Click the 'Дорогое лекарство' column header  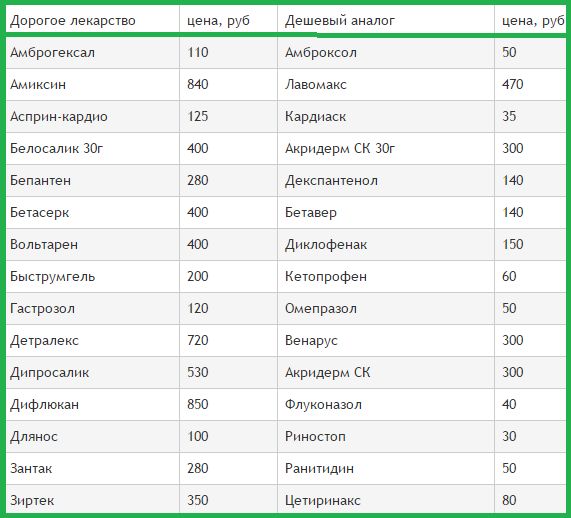click(x=73, y=20)
